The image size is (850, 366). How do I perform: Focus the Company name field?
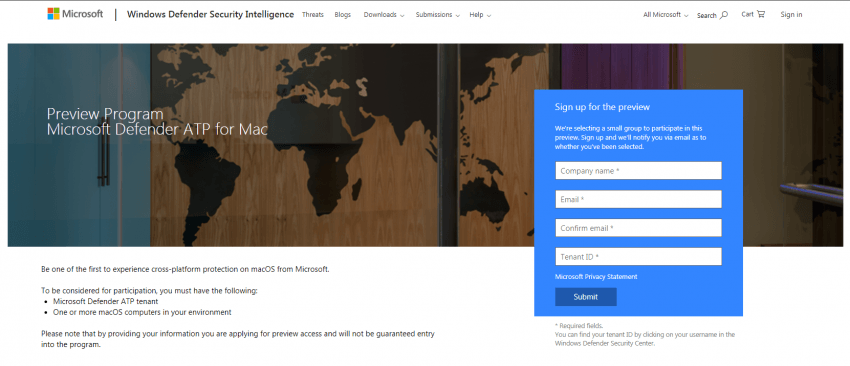click(x=639, y=170)
